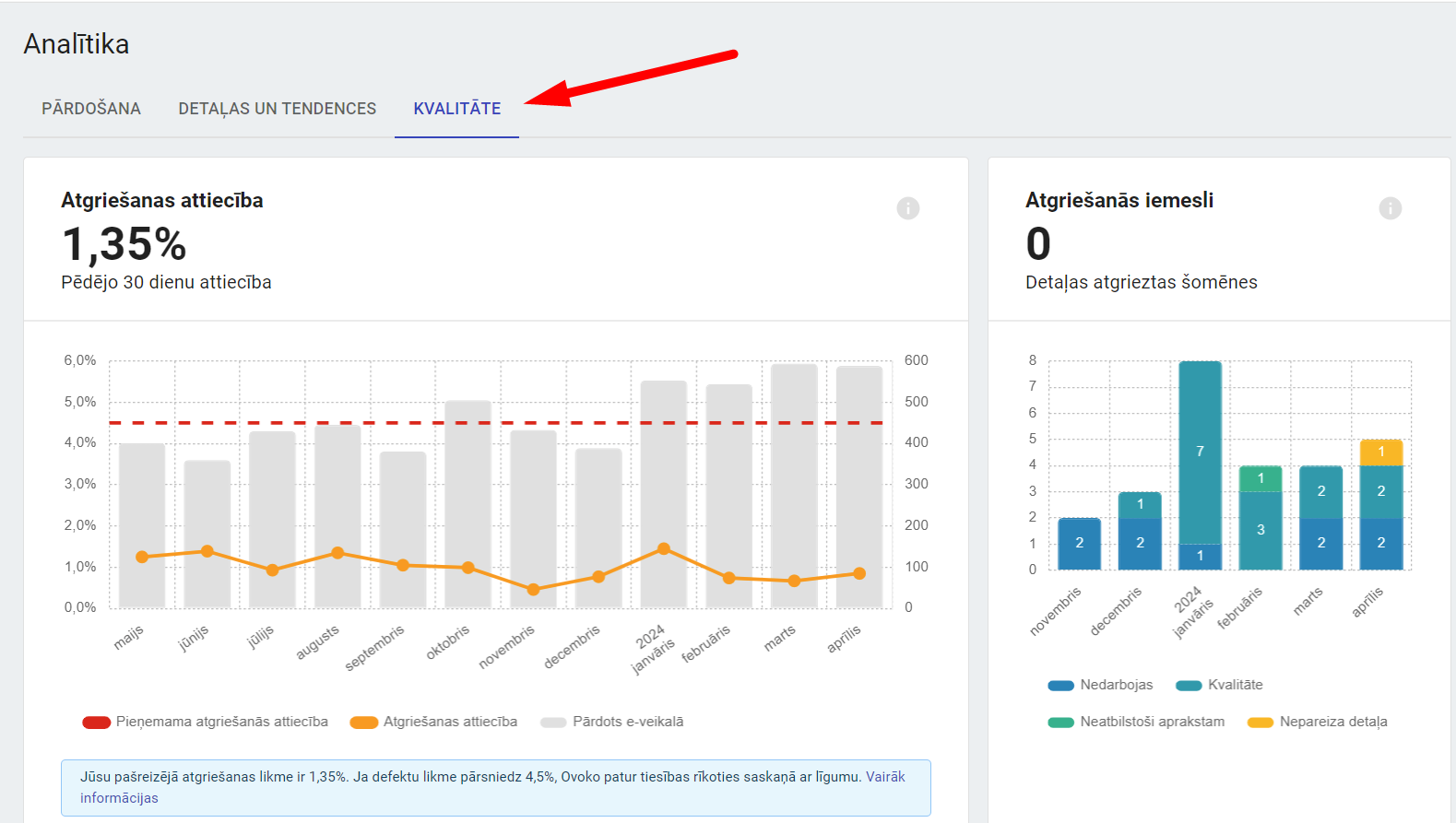The height and width of the screenshot is (823, 1456).
Task: Select the marts grey sales bar
Action: [x=794, y=461]
